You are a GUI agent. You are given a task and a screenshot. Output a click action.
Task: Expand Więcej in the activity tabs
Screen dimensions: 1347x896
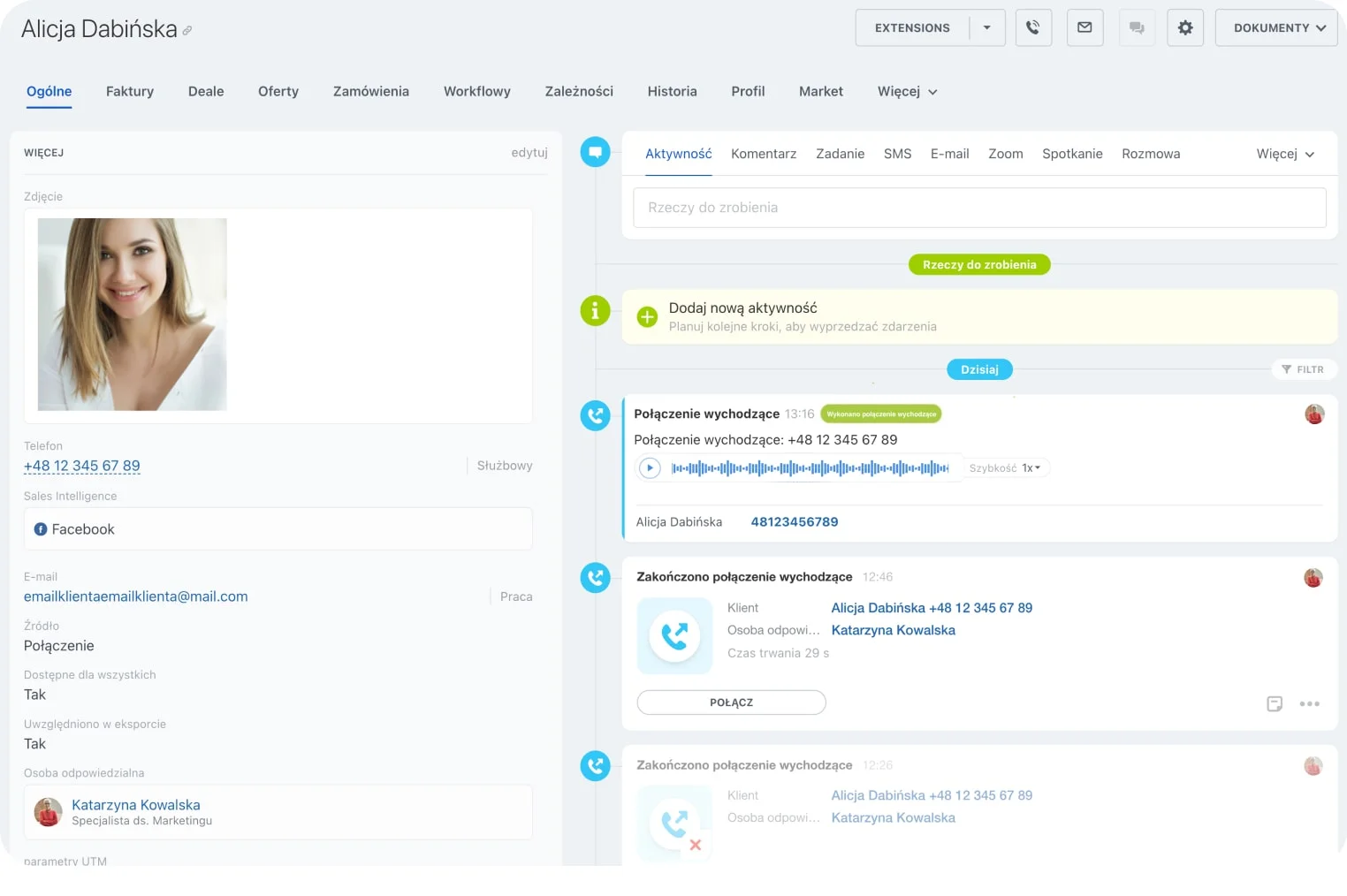pos(1285,154)
